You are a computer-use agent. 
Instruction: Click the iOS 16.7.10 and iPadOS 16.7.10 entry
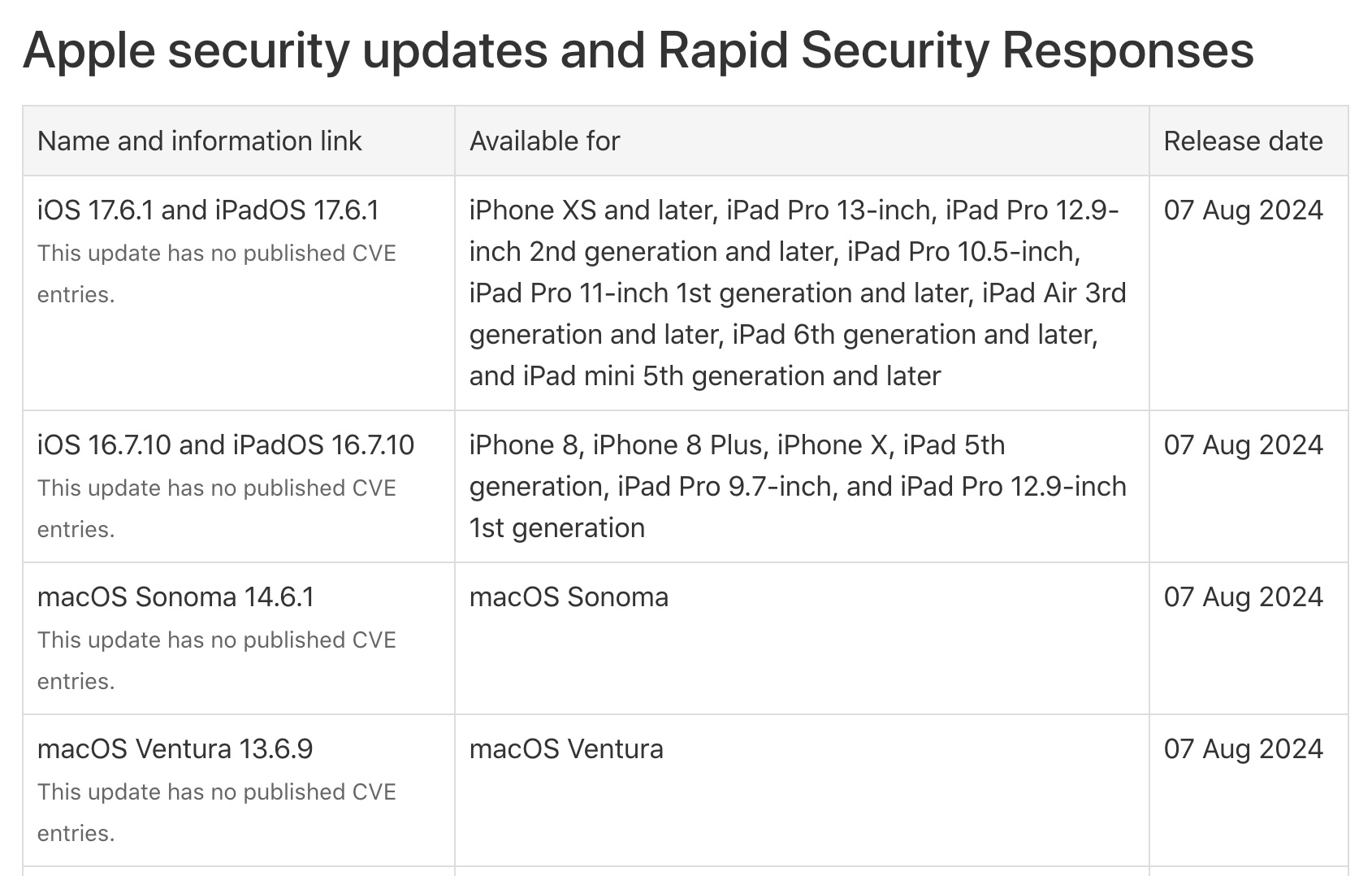[x=226, y=445]
